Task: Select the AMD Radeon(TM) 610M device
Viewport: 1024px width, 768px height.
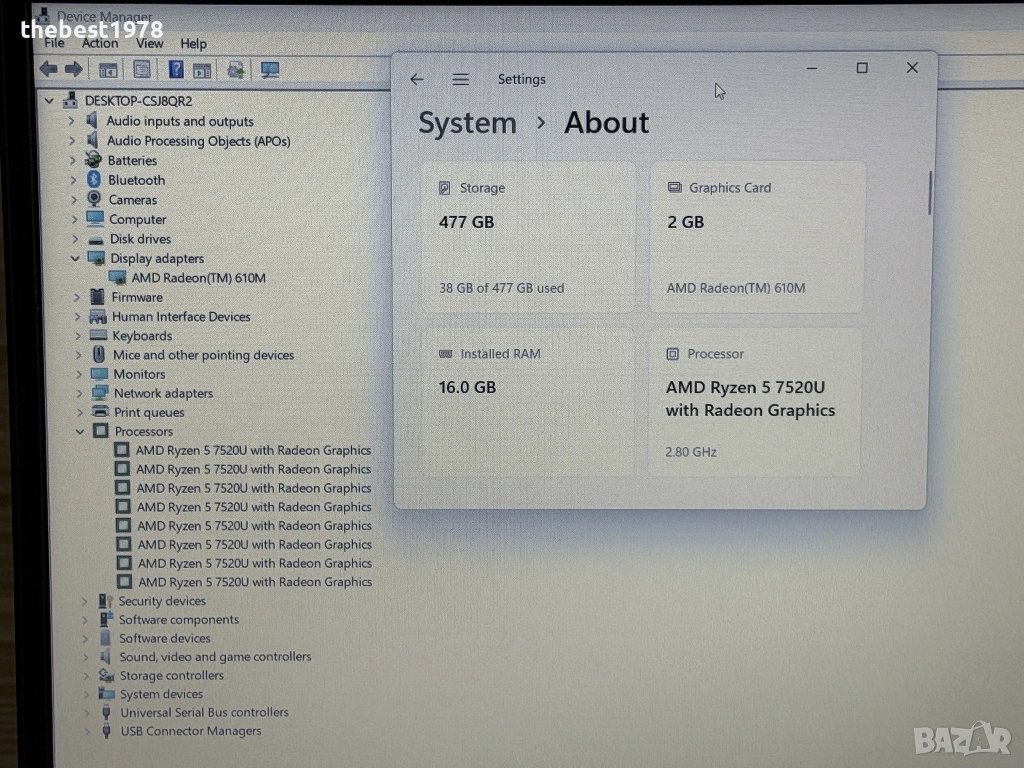Action: 198,278
